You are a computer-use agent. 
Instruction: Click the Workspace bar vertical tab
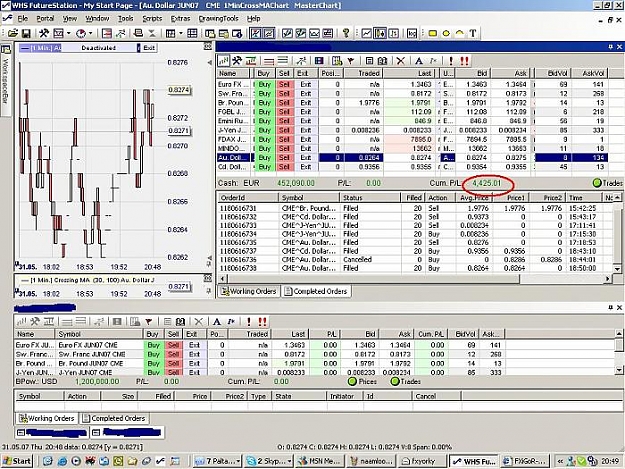pyautogui.click(x=6, y=80)
